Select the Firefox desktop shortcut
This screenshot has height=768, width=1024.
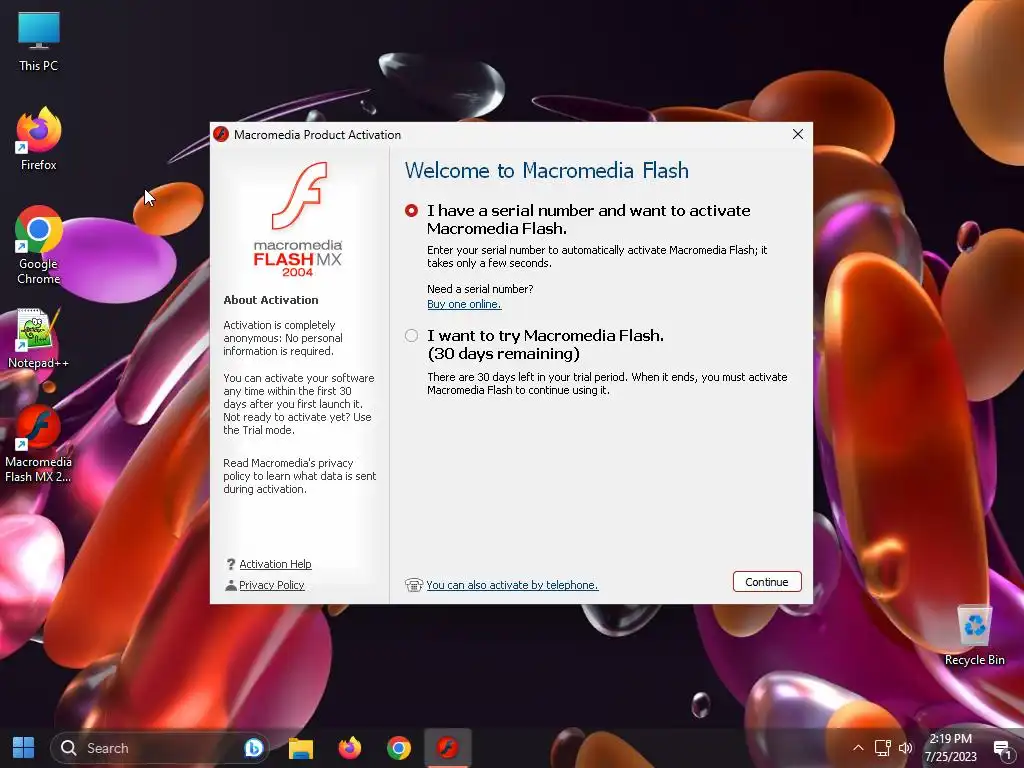click(x=39, y=138)
